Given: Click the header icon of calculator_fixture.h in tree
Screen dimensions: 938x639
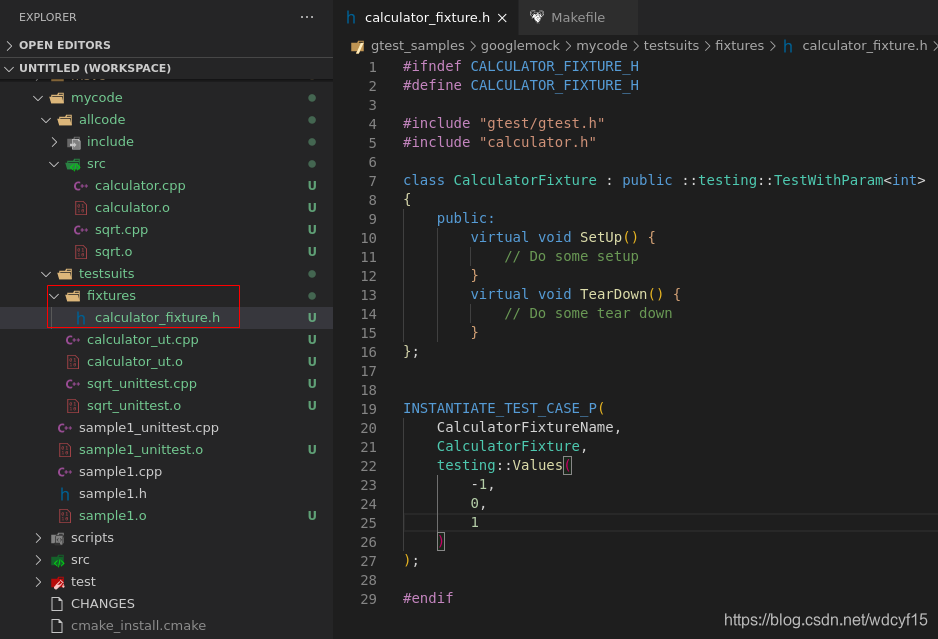Looking at the screenshot, I should pos(81,318).
